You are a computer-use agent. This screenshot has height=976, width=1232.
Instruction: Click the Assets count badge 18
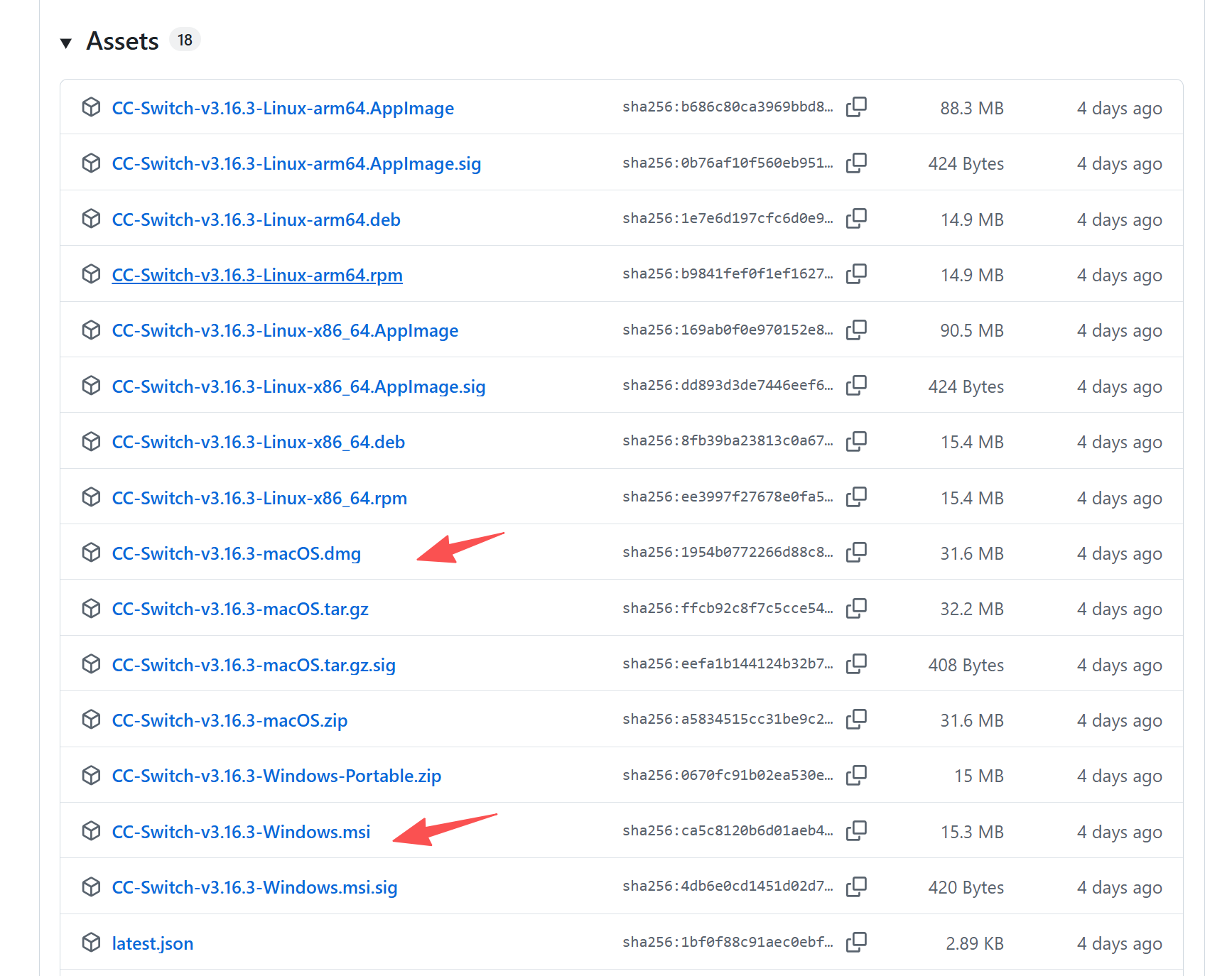tap(185, 40)
